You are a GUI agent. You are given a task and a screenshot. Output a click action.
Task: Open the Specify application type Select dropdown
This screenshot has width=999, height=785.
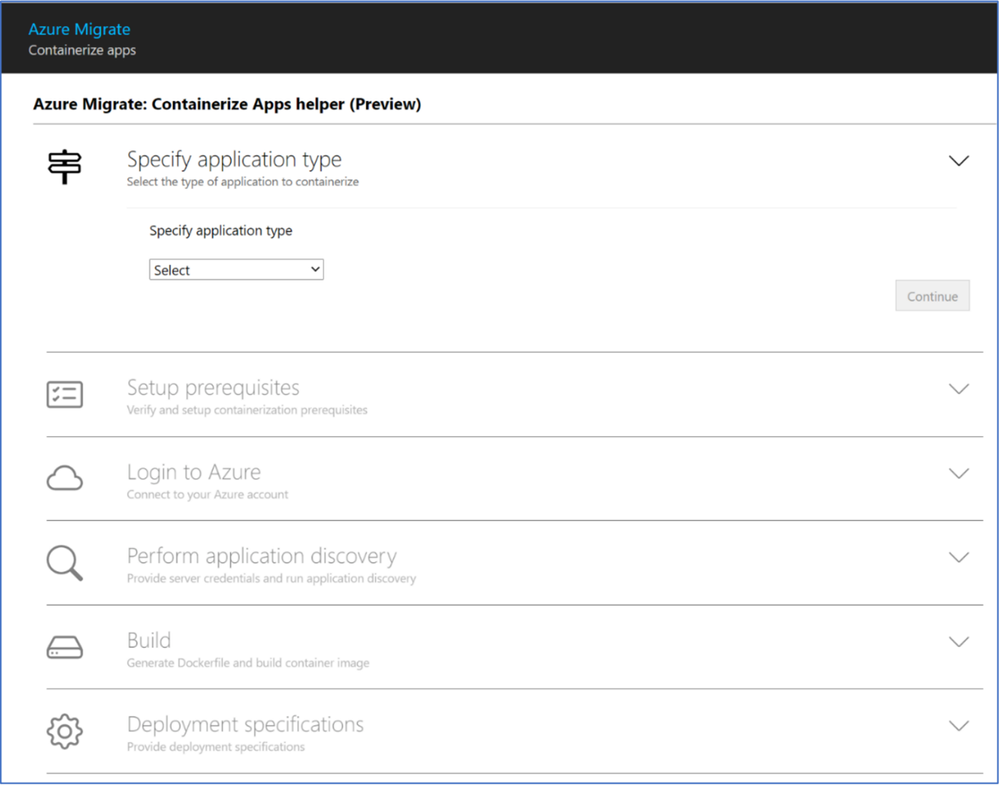(236, 270)
